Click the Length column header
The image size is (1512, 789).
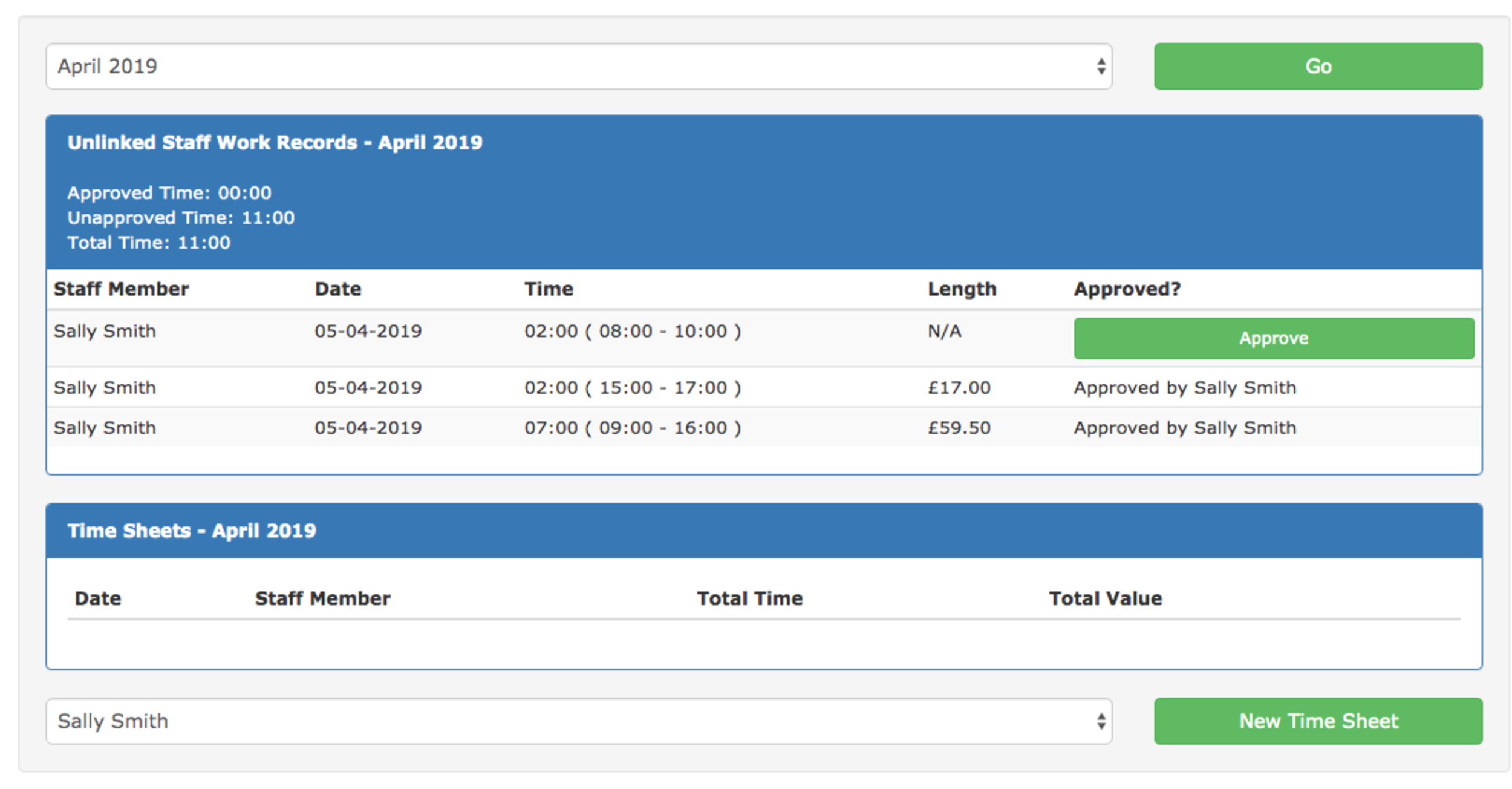coord(962,289)
